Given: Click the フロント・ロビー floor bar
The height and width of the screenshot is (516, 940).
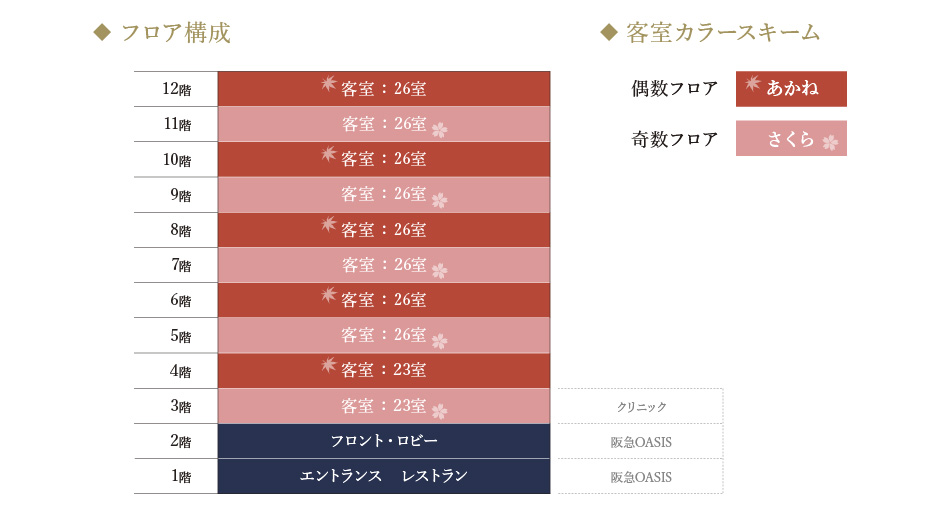Looking at the screenshot, I should [384, 441].
